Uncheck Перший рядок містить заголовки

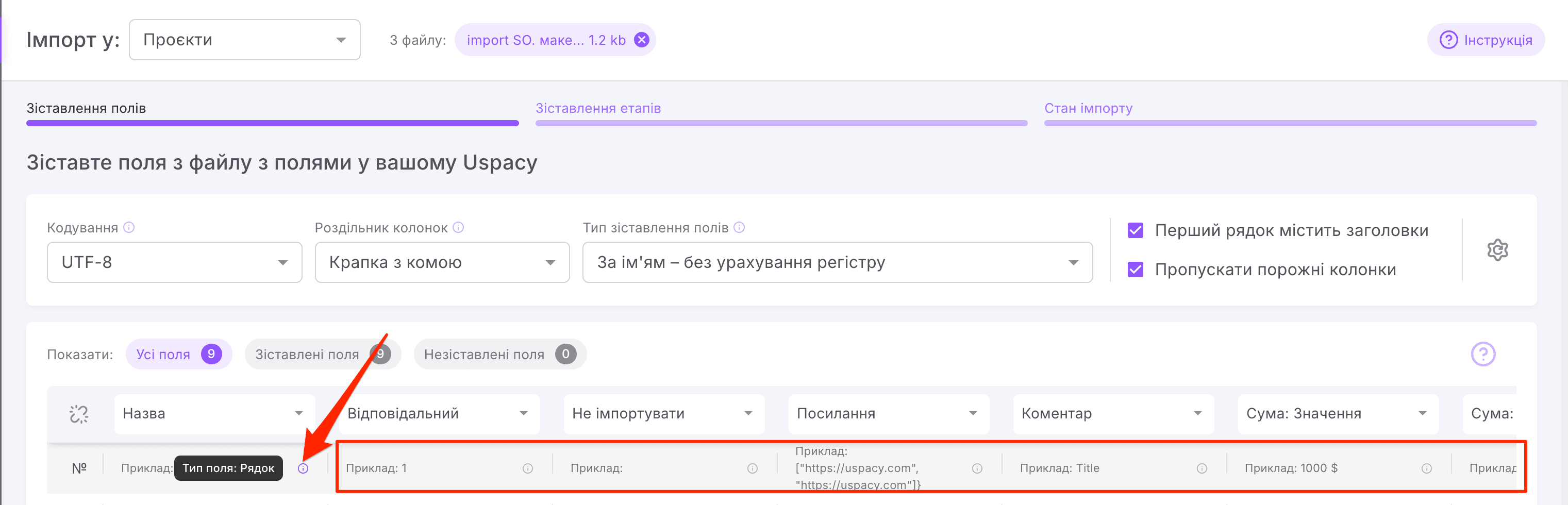click(x=1135, y=230)
